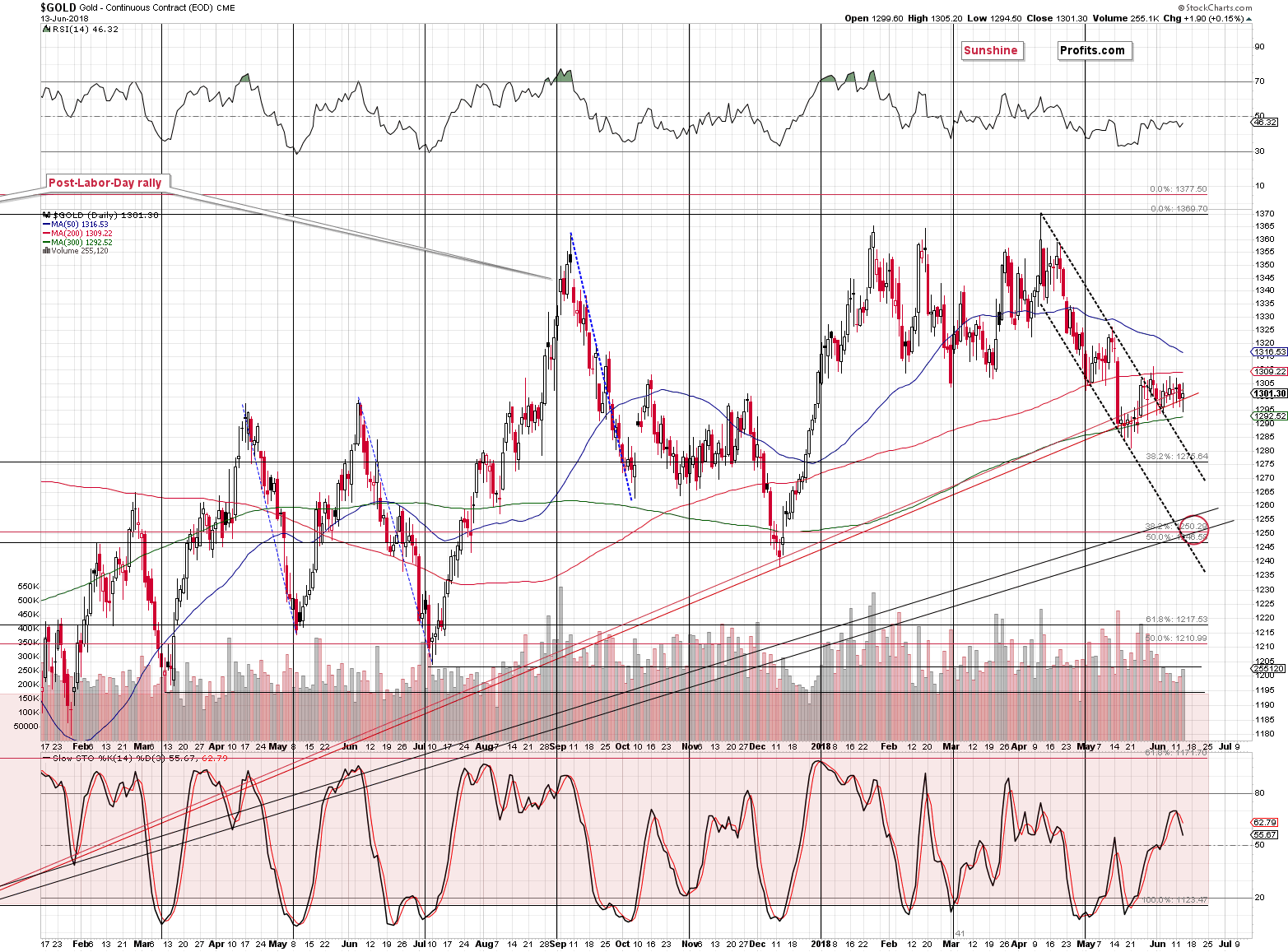This screenshot has width=1288, height=952.
Task: Click the $GOLD ticker symbol in the chart title
Action: tap(58, 7)
